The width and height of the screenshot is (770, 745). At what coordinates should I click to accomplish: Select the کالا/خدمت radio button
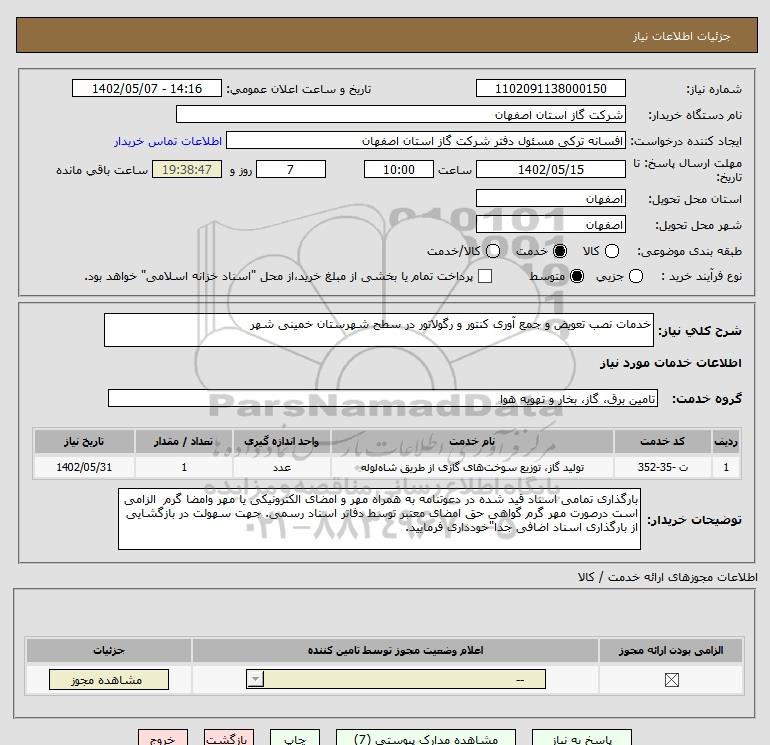(x=493, y=251)
